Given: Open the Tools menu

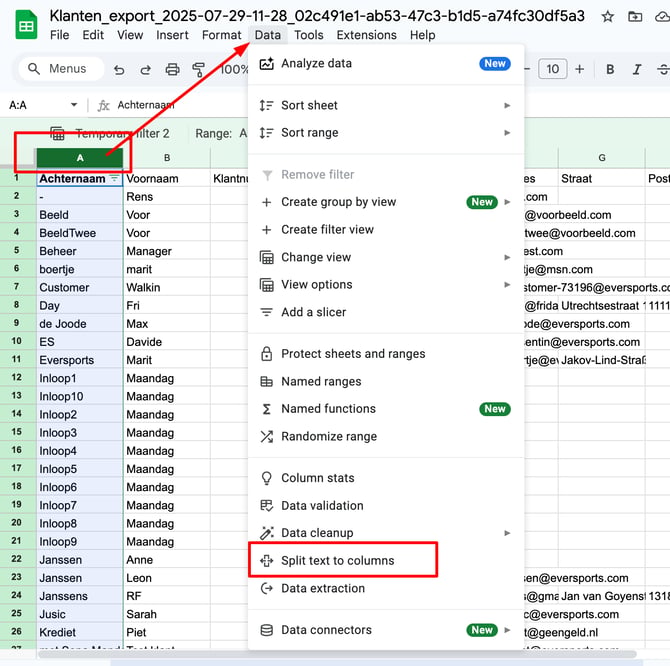Looking at the screenshot, I should pyautogui.click(x=309, y=35).
